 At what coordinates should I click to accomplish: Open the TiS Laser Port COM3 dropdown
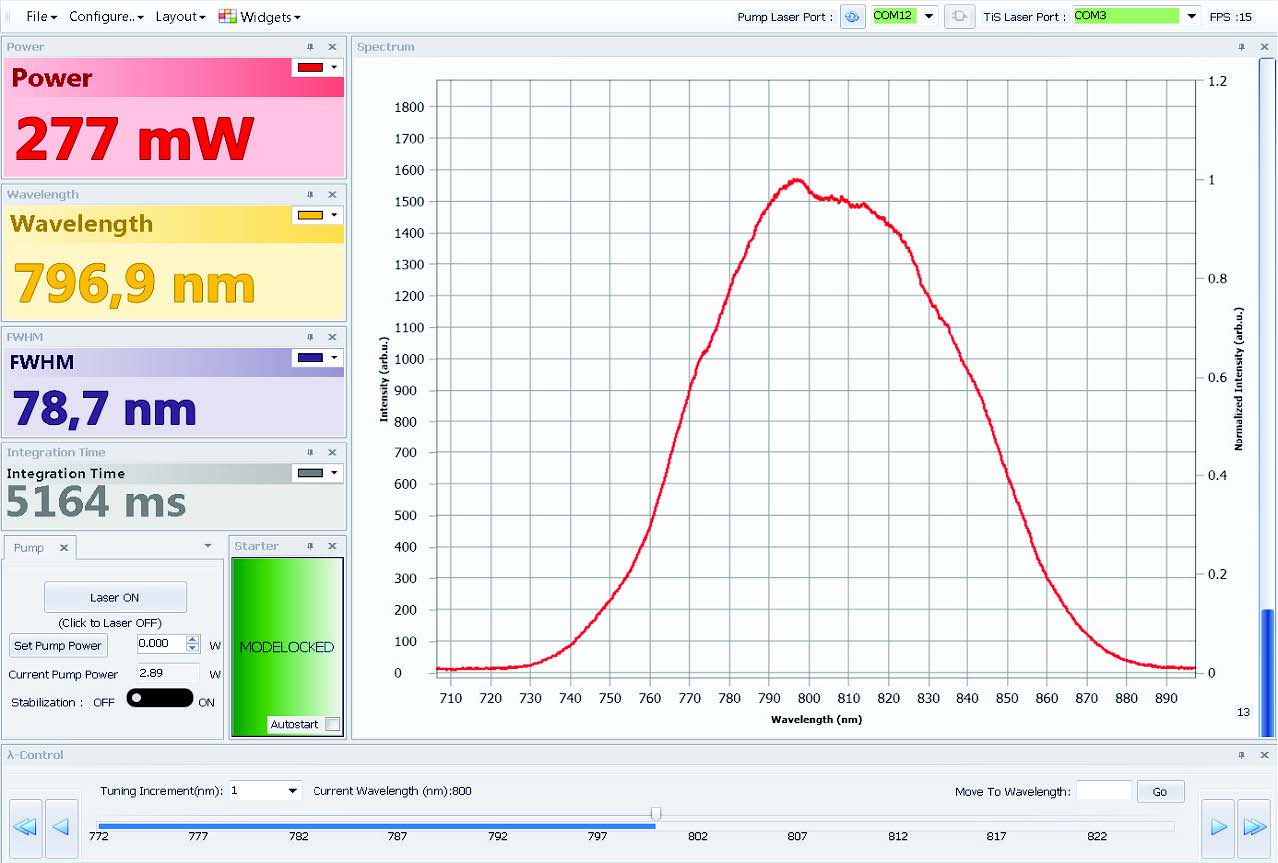(x=1191, y=16)
